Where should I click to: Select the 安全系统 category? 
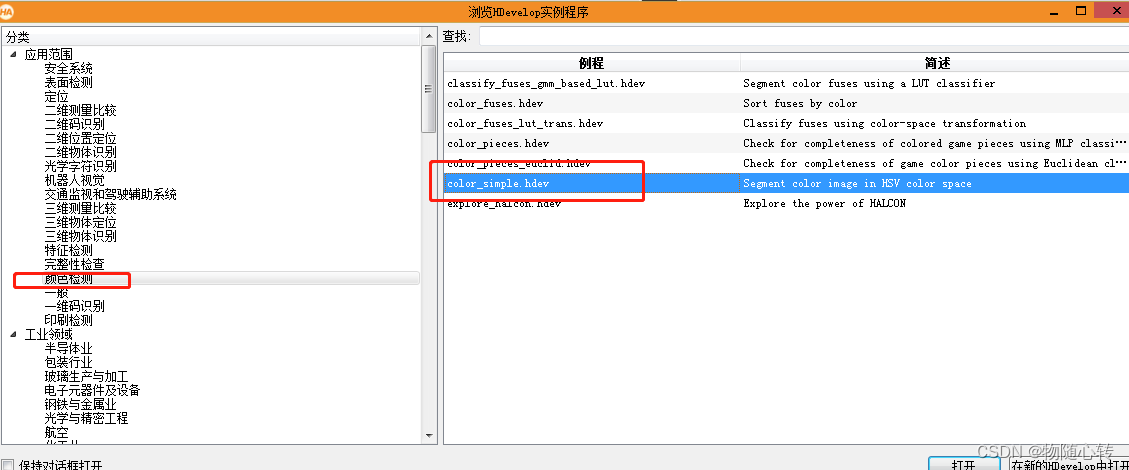(x=68, y=68)
